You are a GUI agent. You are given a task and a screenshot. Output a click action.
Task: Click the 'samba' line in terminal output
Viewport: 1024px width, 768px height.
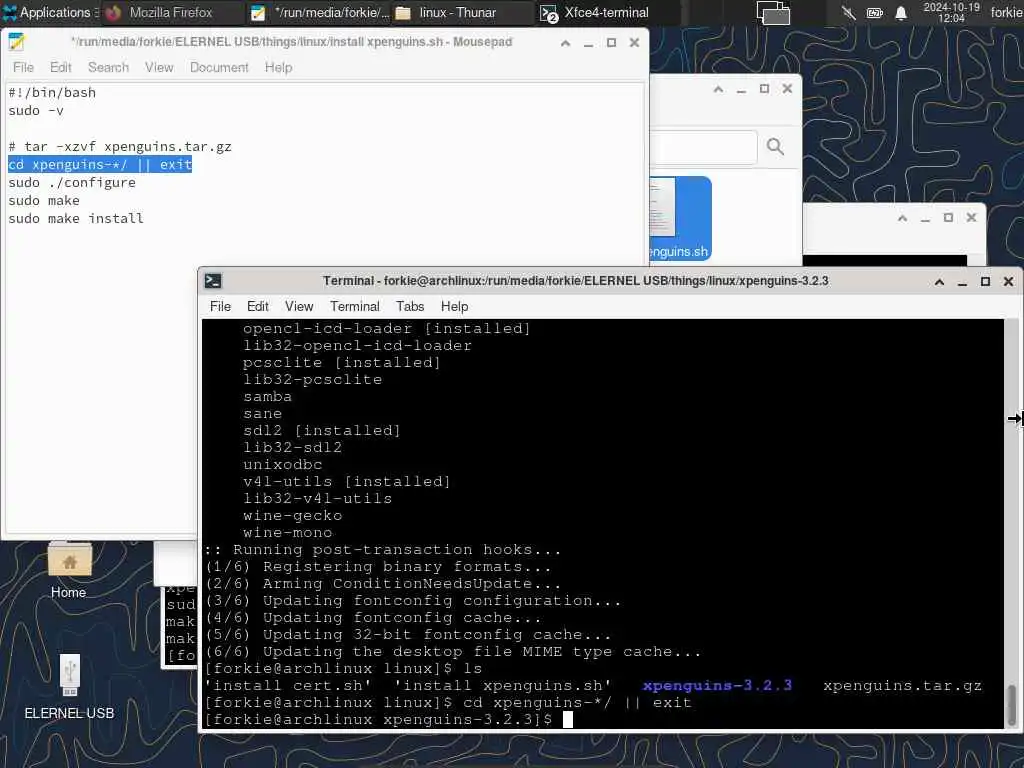point(268,397)
